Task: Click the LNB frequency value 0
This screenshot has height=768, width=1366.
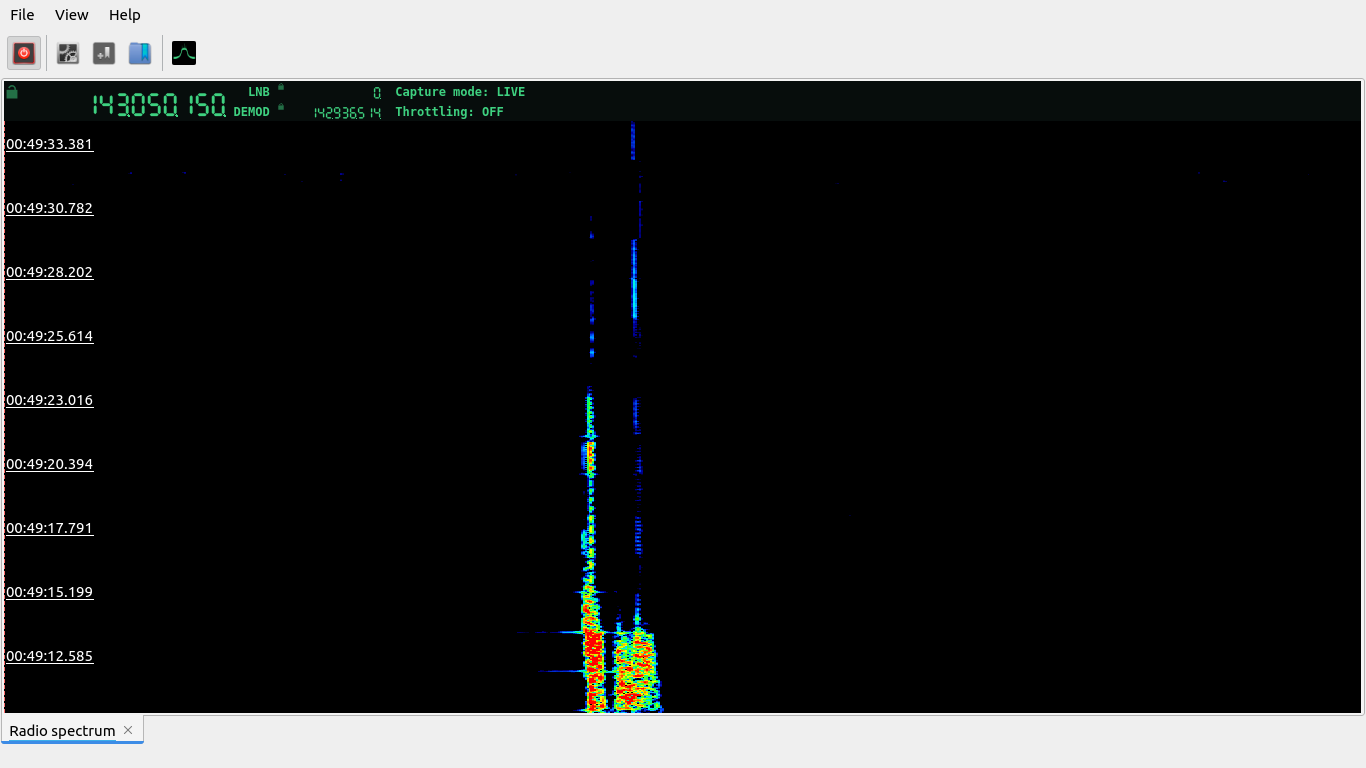Action: click(377, 92)
